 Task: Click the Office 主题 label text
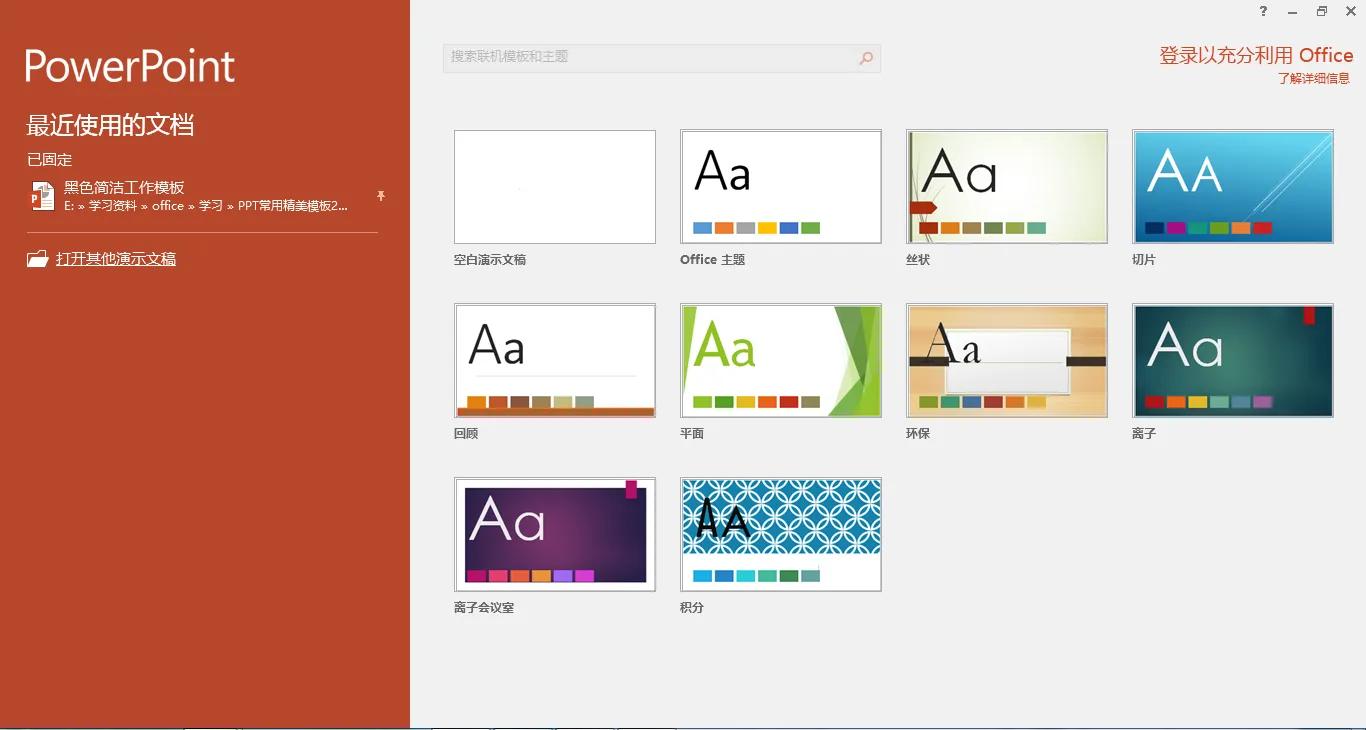(713, 260)
